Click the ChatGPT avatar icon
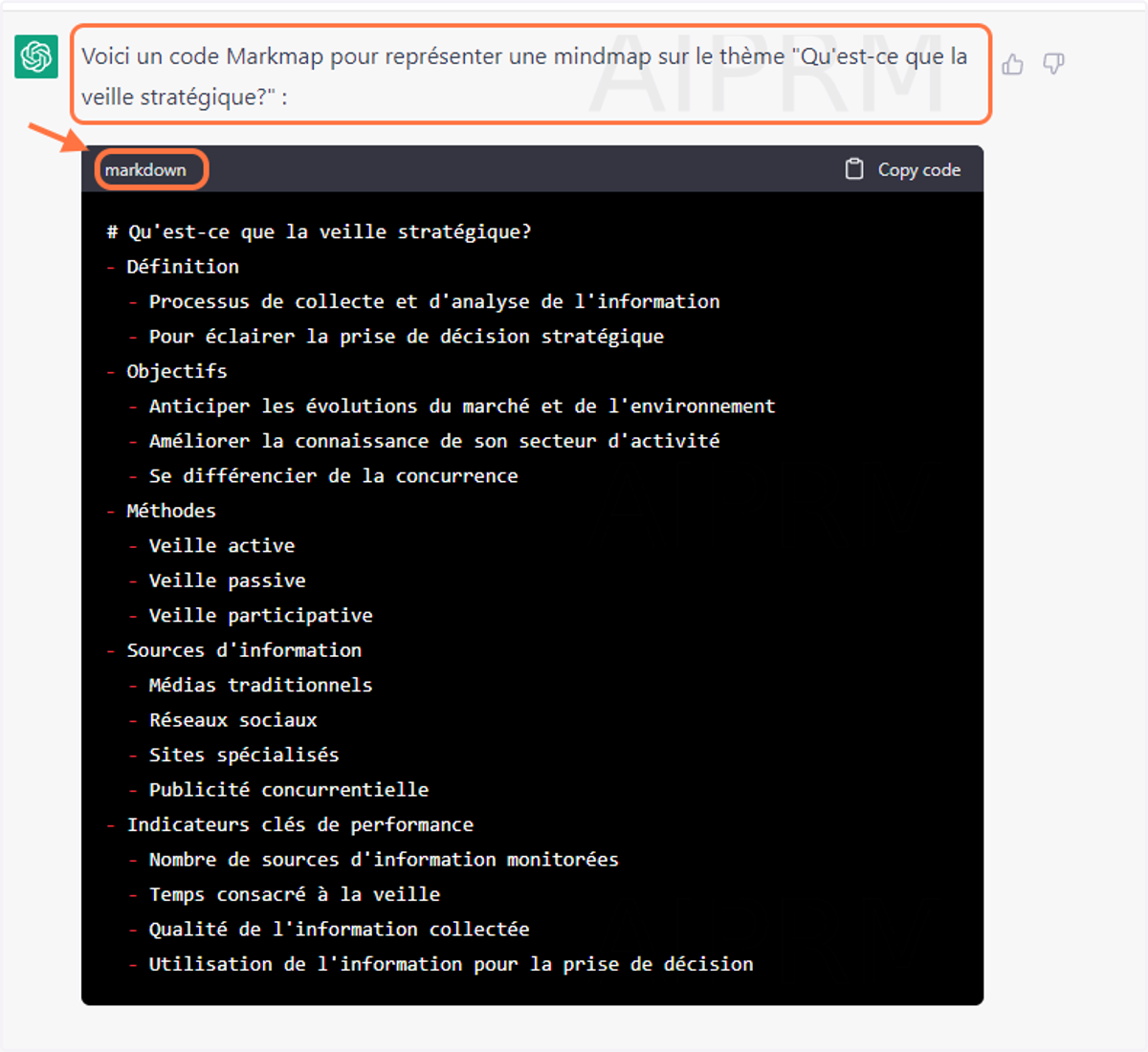This screenshot has height=1052, width=1148. tap(36, 56)
